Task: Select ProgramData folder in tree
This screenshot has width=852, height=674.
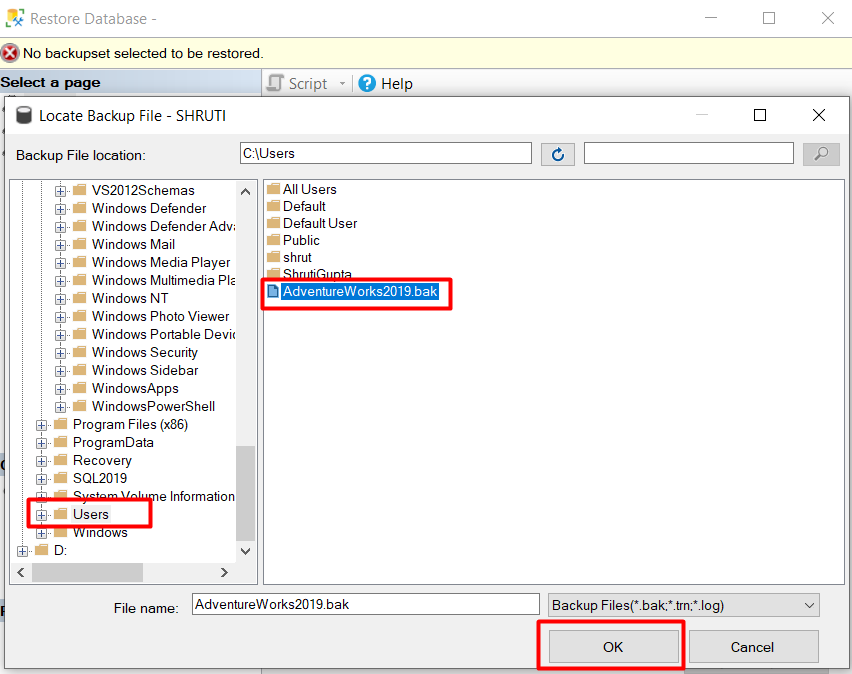Action: [x=113, y=442]
